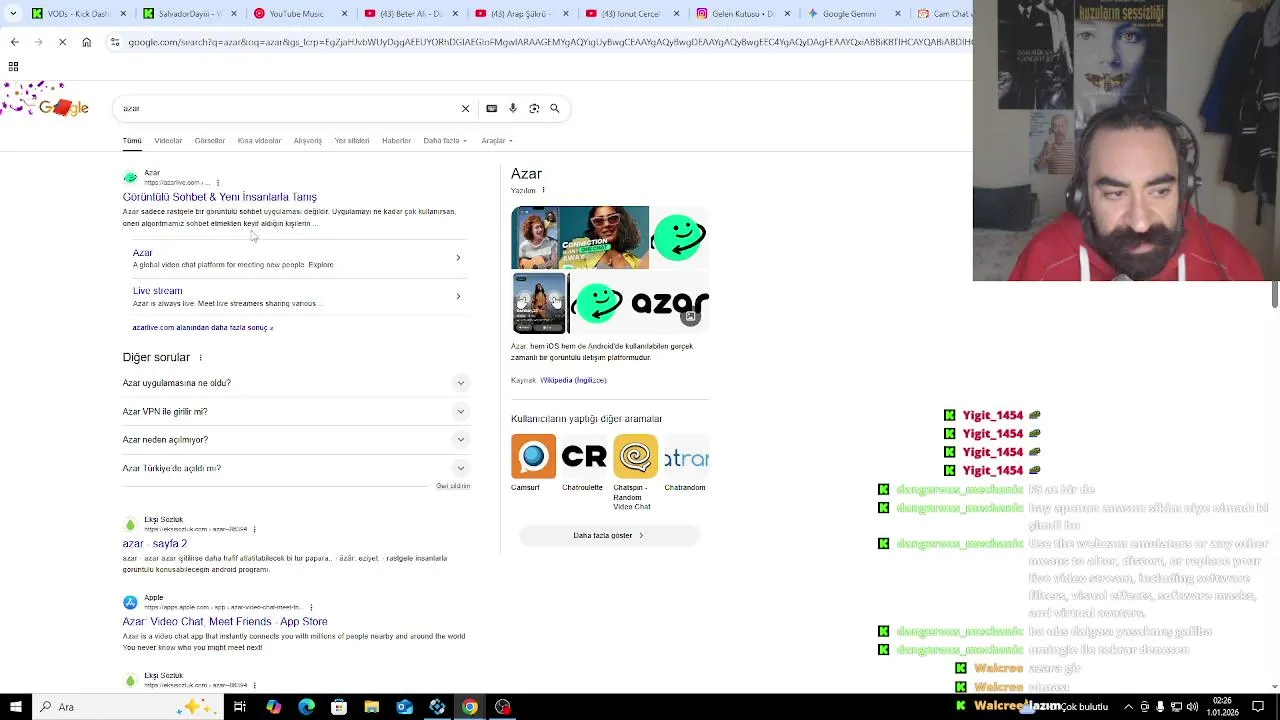This screenshot has width=1280, height=720.
Task: Click 'Daha fazla göster' button
Action: pyautogui.click(x=609, y=536)
